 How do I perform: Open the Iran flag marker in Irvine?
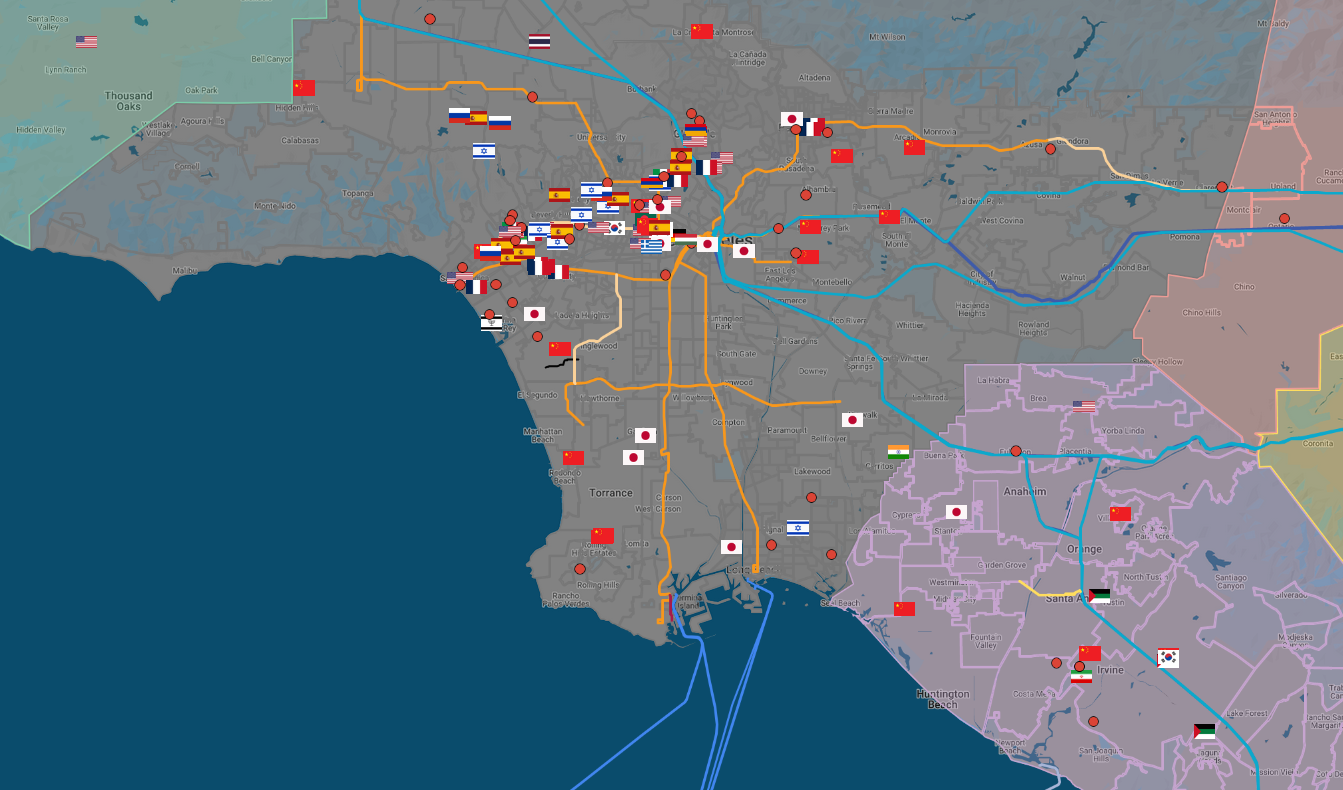(1081, 676)
